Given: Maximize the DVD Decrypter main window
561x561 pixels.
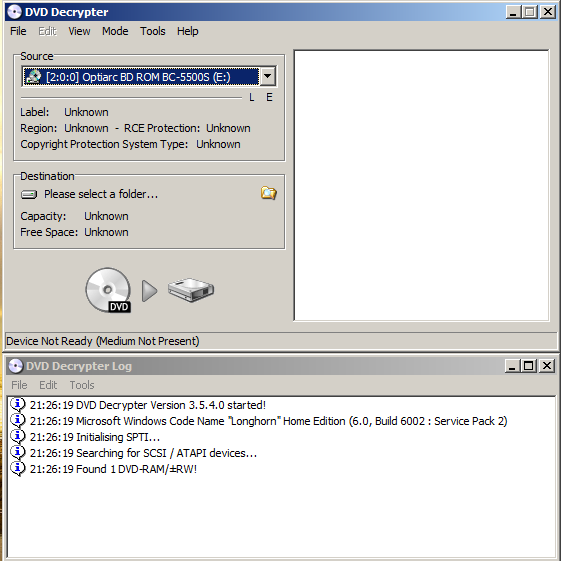Looking at the screenshot, I should click(530, 12).
